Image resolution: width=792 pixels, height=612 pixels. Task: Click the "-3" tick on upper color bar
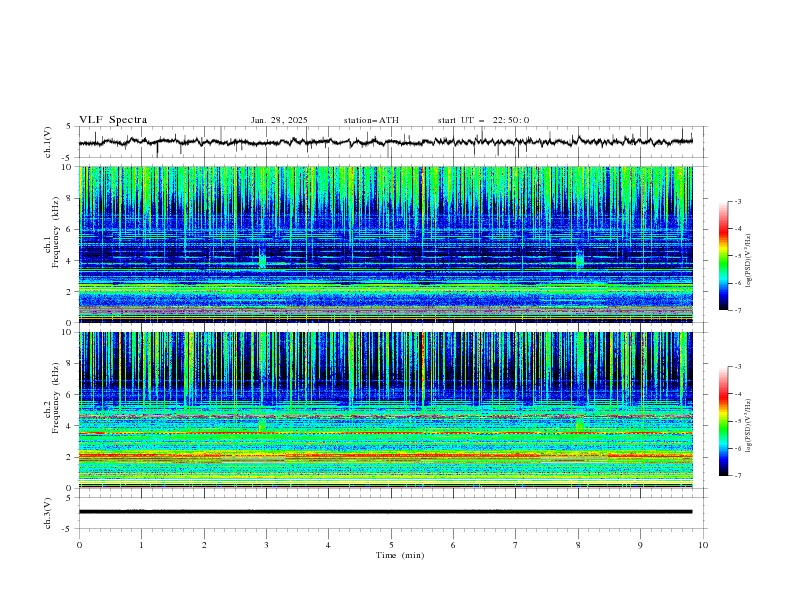(x=737, y=201)
